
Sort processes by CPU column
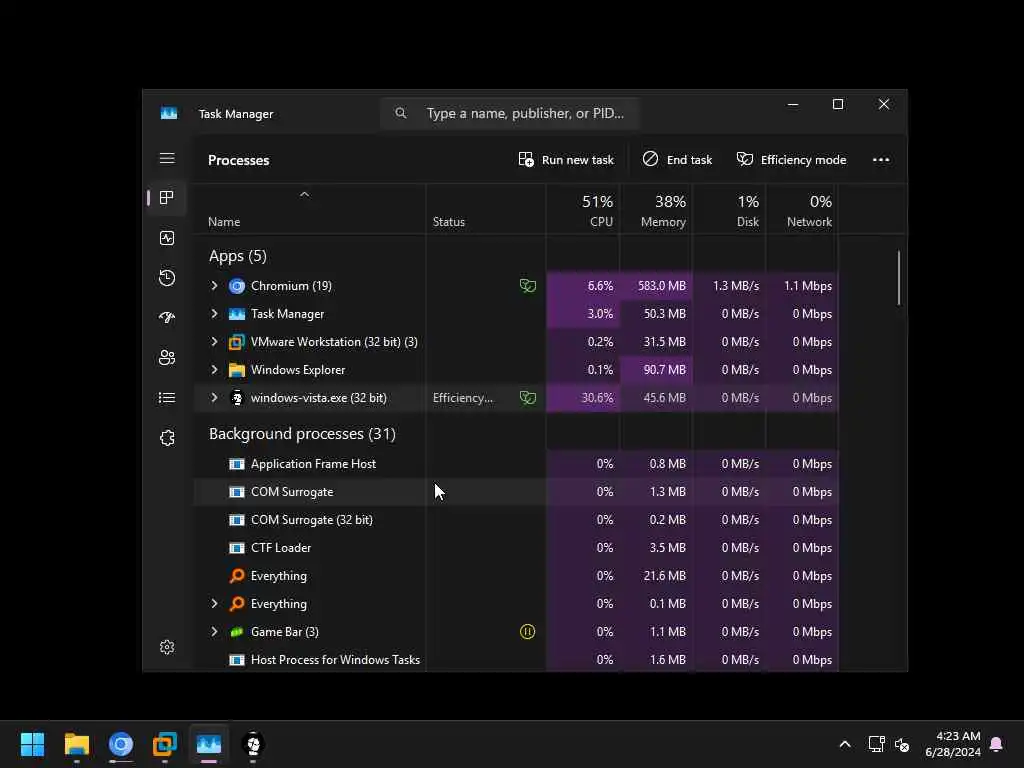tap(583, 209)
